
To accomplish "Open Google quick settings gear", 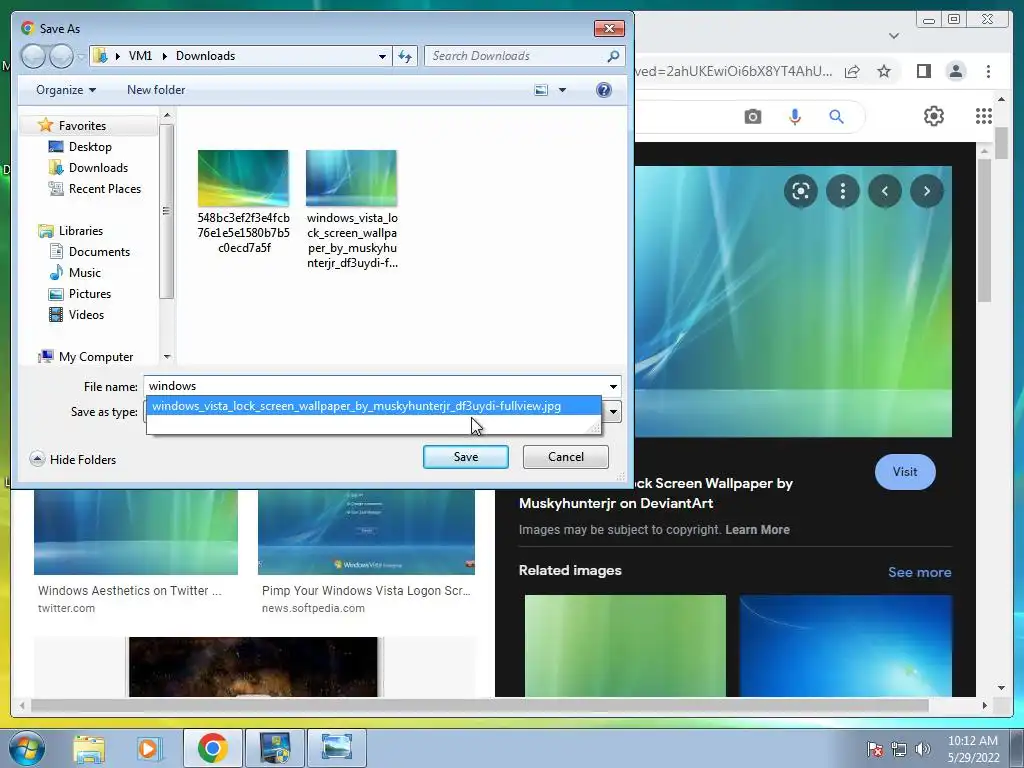I will [x=934, y=116].
